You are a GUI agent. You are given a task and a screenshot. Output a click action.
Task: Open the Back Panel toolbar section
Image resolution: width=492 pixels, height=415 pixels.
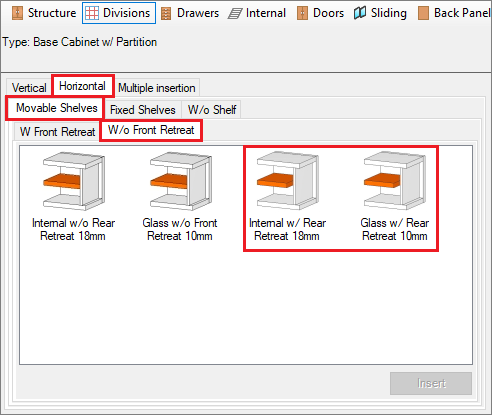point(454,13)
